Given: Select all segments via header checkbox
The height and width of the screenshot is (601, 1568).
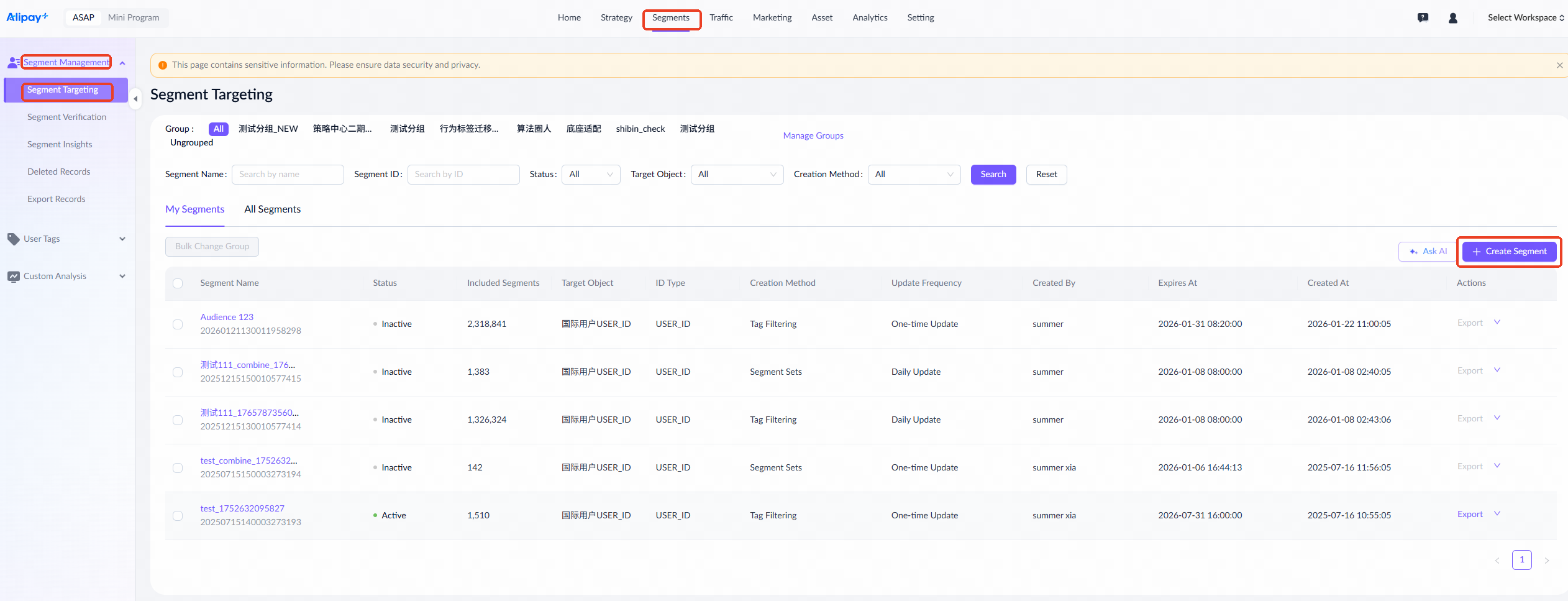Looking at the screenshot, I should [178, 283].
